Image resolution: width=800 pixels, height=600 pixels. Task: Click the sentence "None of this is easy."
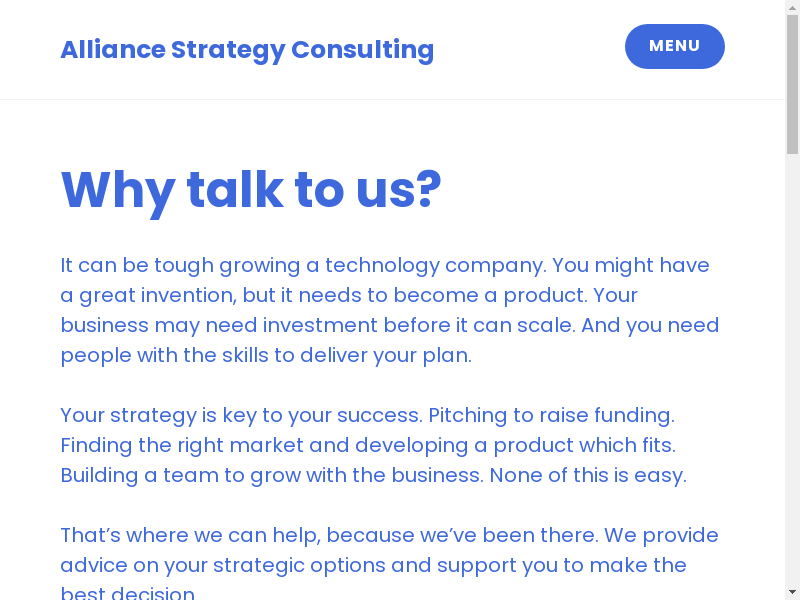click(588, 476)
